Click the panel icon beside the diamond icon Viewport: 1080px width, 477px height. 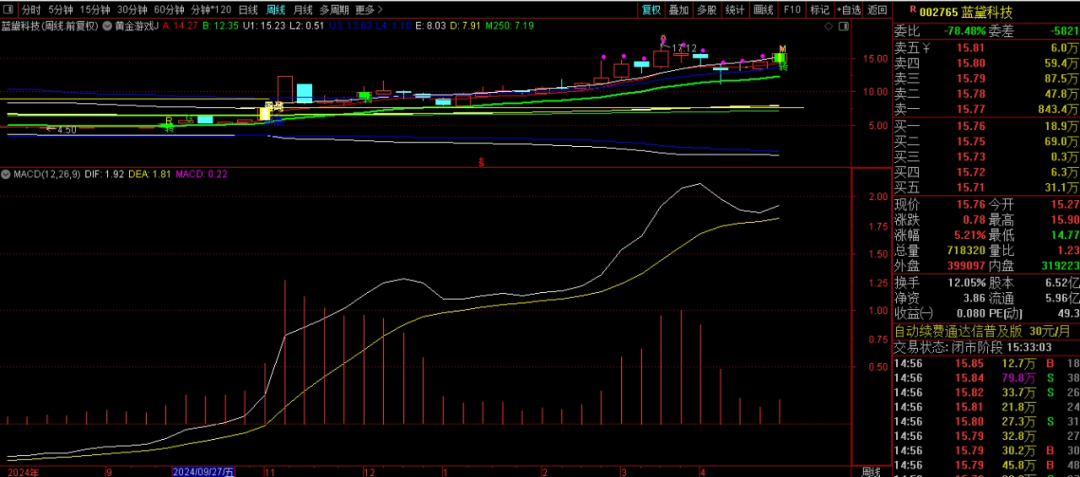pyautogui.click(x=844, y=26)
